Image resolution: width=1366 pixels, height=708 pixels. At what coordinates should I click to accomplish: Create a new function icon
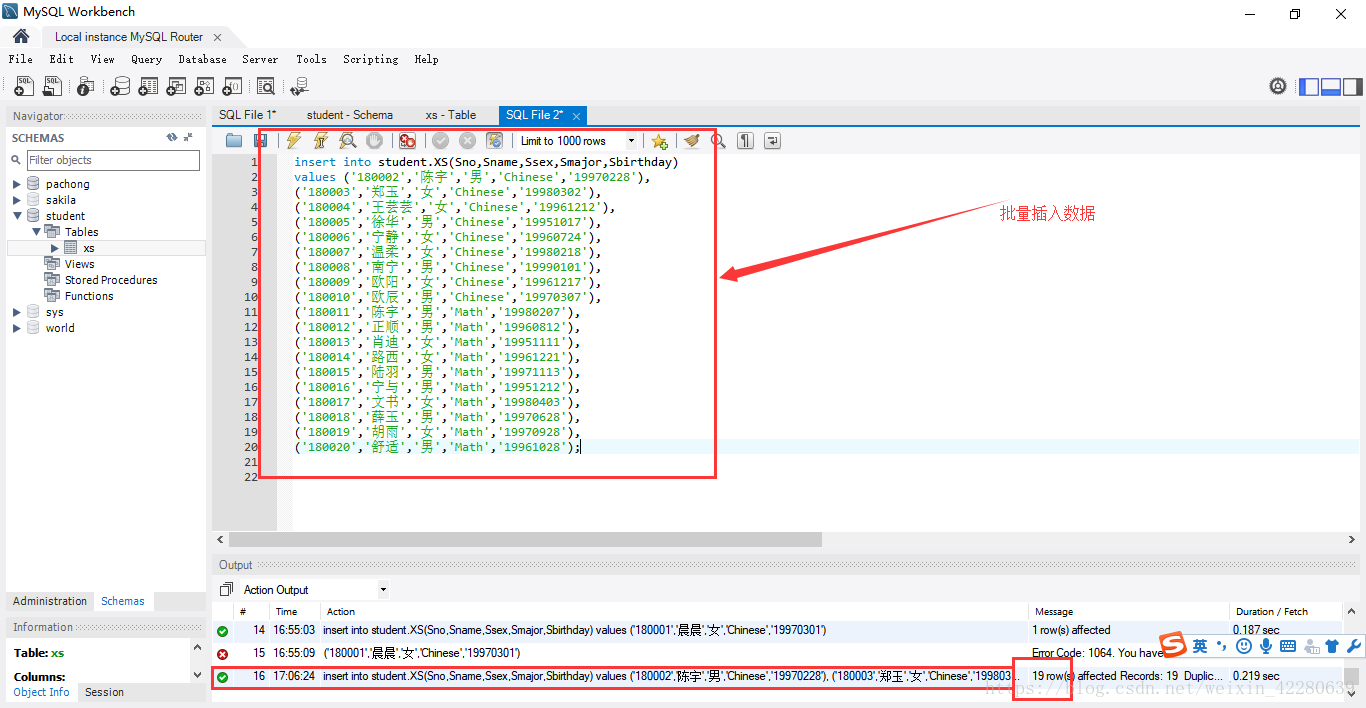[232, 87]
